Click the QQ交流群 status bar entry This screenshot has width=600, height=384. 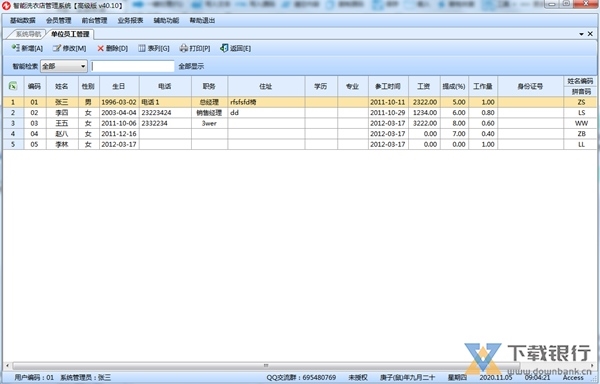point(301,377)
